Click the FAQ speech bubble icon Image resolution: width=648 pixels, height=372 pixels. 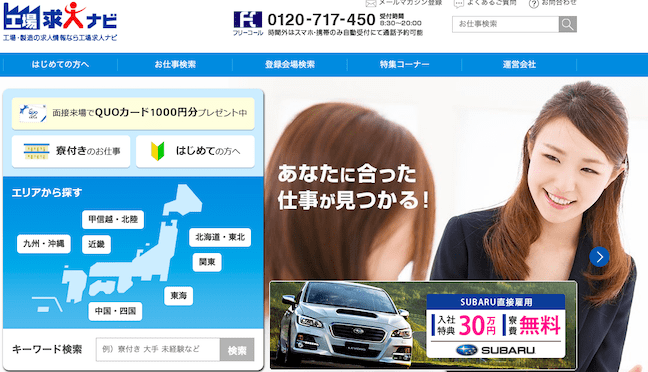click(x=459, y=4)
